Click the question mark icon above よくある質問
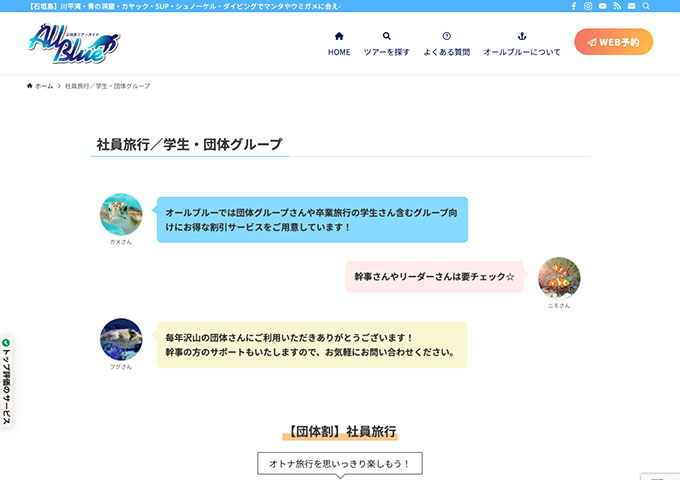The height and width of the screenshot is (480, 680). [447, 36]
